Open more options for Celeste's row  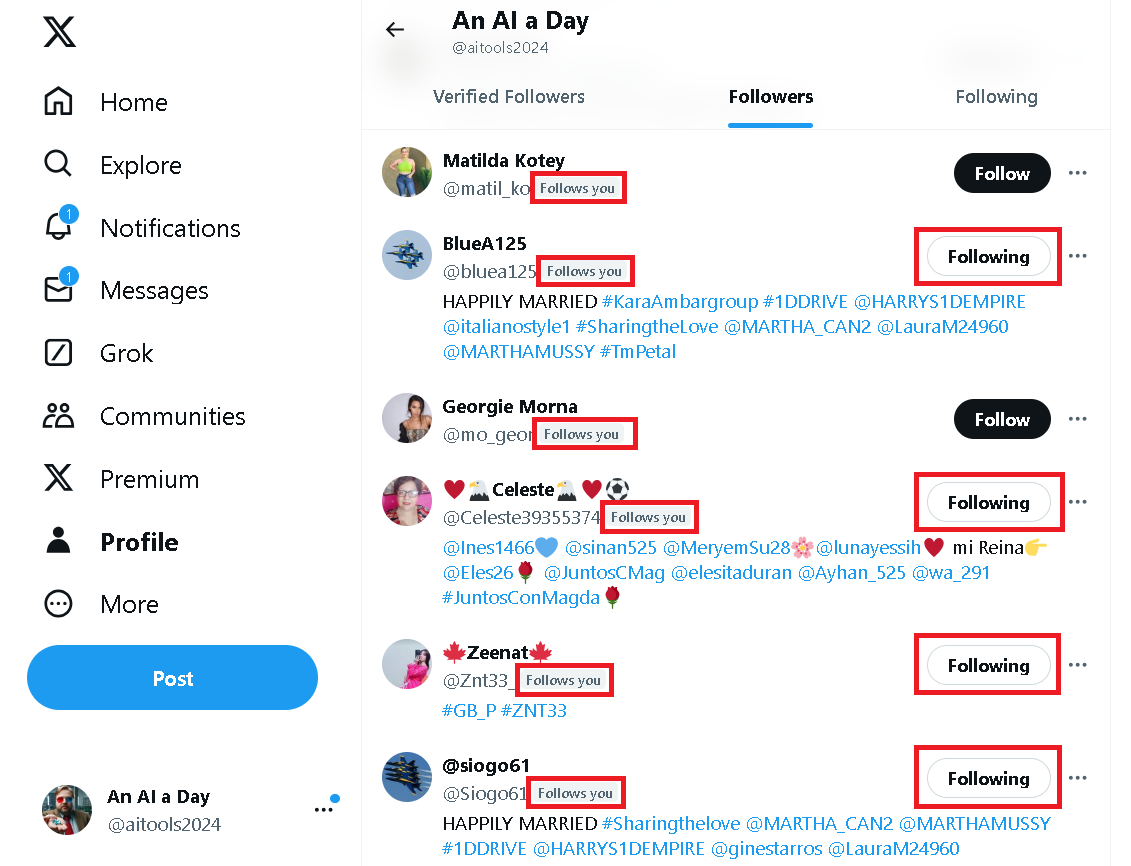pyautogui.click(x=1077, y=502)
